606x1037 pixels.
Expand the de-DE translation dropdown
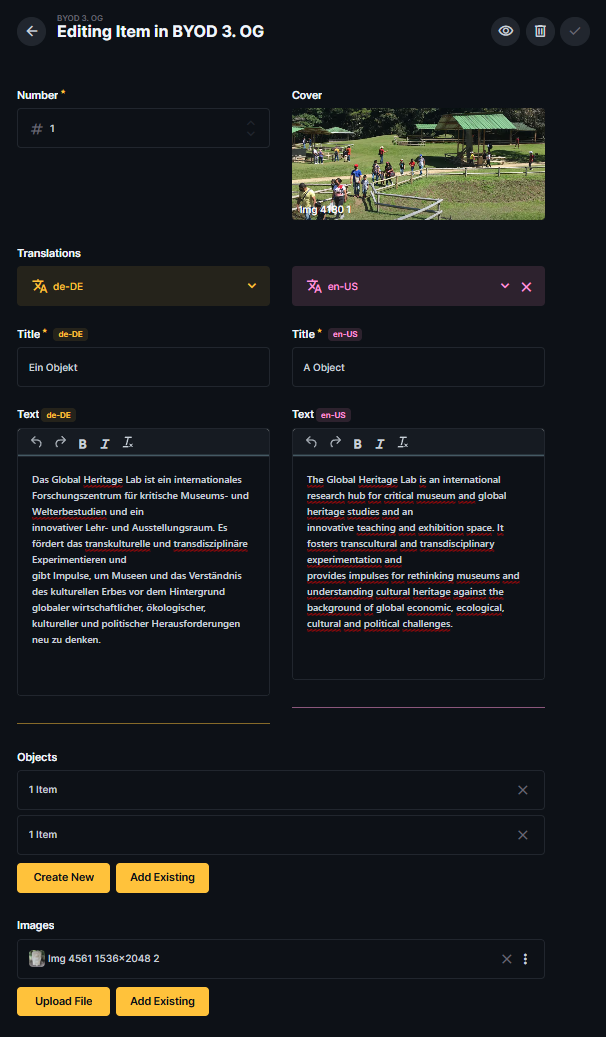[252, 286]
